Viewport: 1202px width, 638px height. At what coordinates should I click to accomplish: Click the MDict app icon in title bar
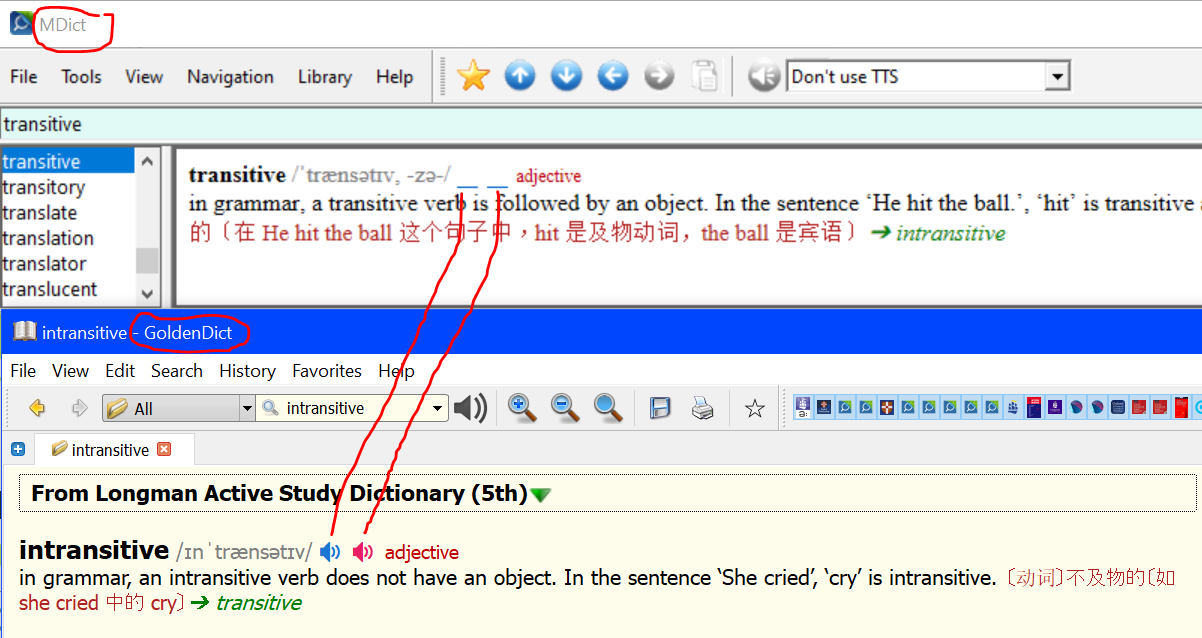coord(20,23)
